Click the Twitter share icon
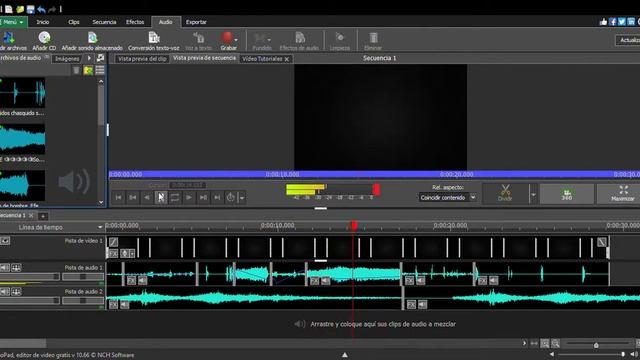This screenshot has height=360, width=640. tap(622, 22)
